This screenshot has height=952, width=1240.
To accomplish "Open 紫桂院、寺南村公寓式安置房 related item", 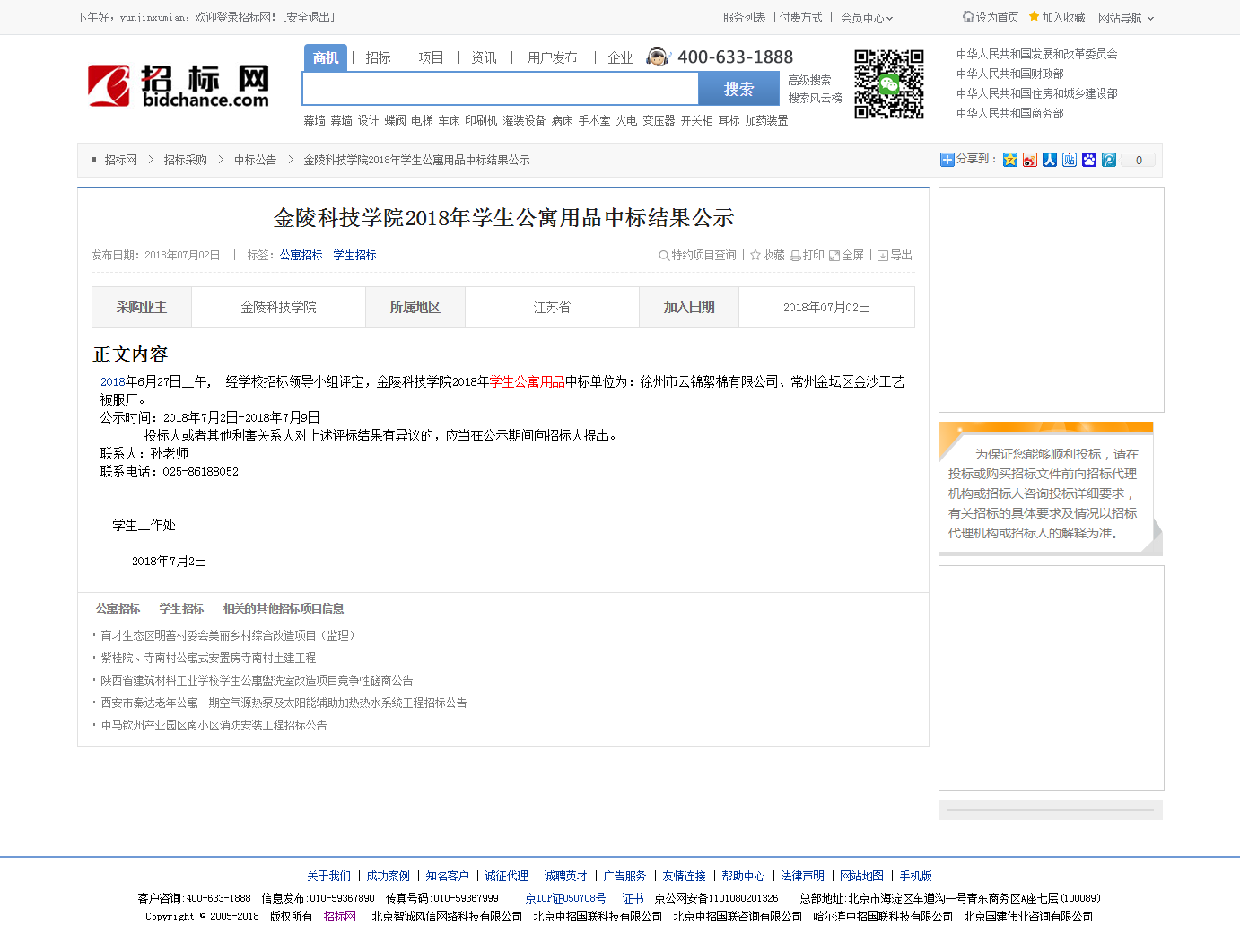I will point(208,658).
